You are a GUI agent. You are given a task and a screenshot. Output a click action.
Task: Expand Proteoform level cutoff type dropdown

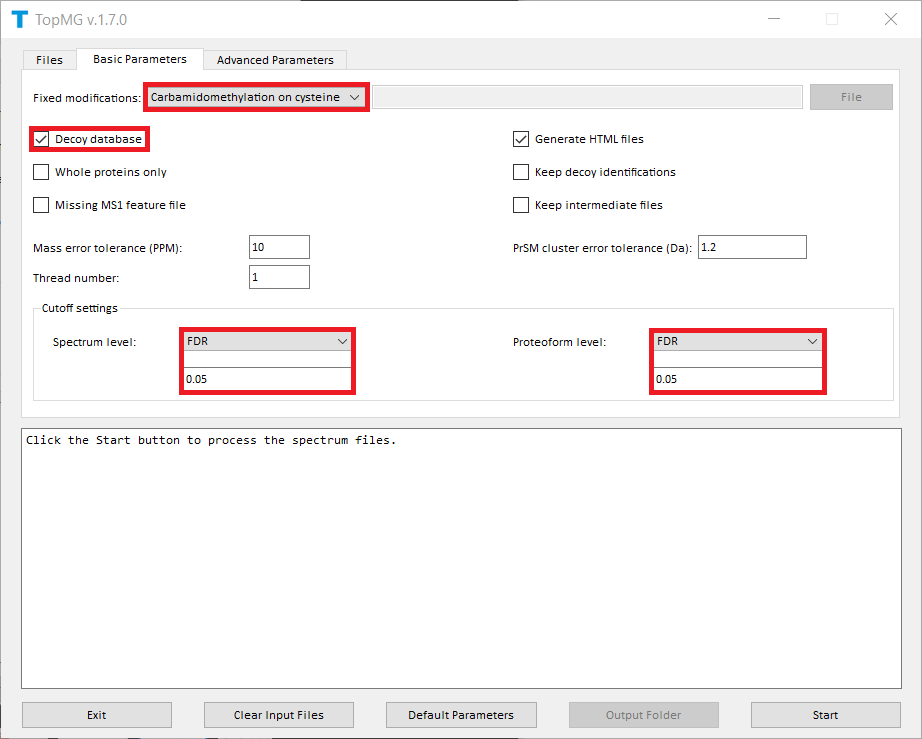coord(737,341)
